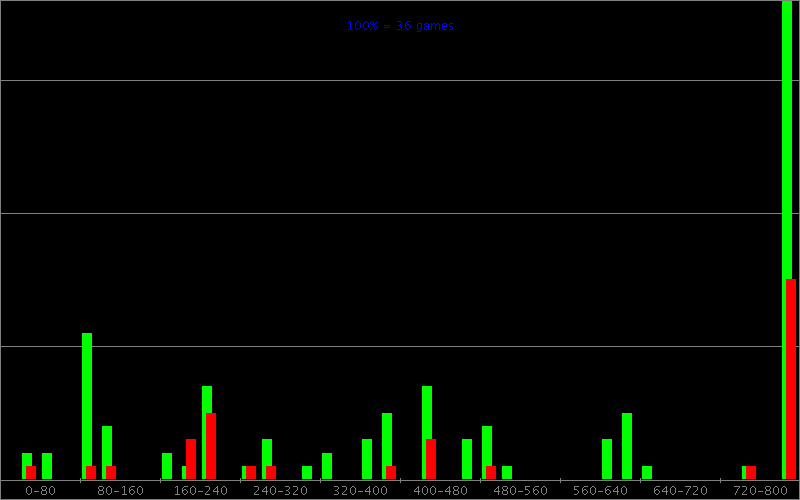The height and width of the screenshot is (500, 800).
Task: Pick the "240-320" axis label
Action: pyautogui.click(x=281, y=491)
